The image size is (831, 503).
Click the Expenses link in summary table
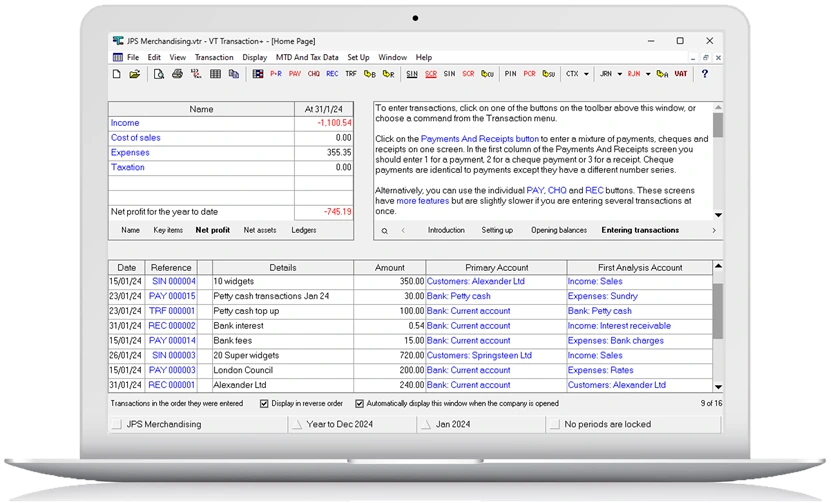click(130, 153)
